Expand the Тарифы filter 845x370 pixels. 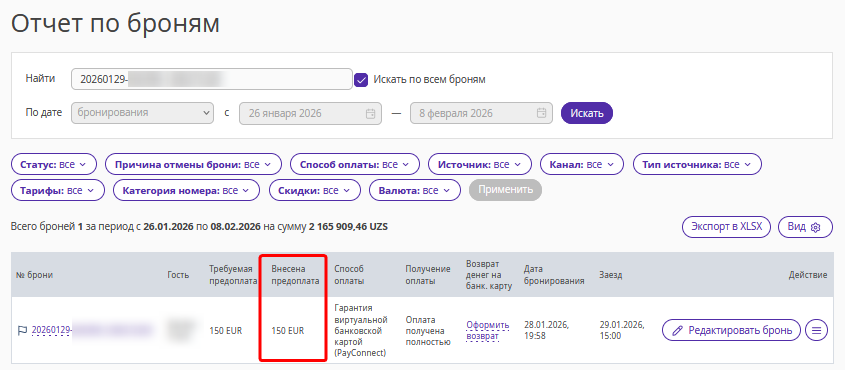click(58, 190)
